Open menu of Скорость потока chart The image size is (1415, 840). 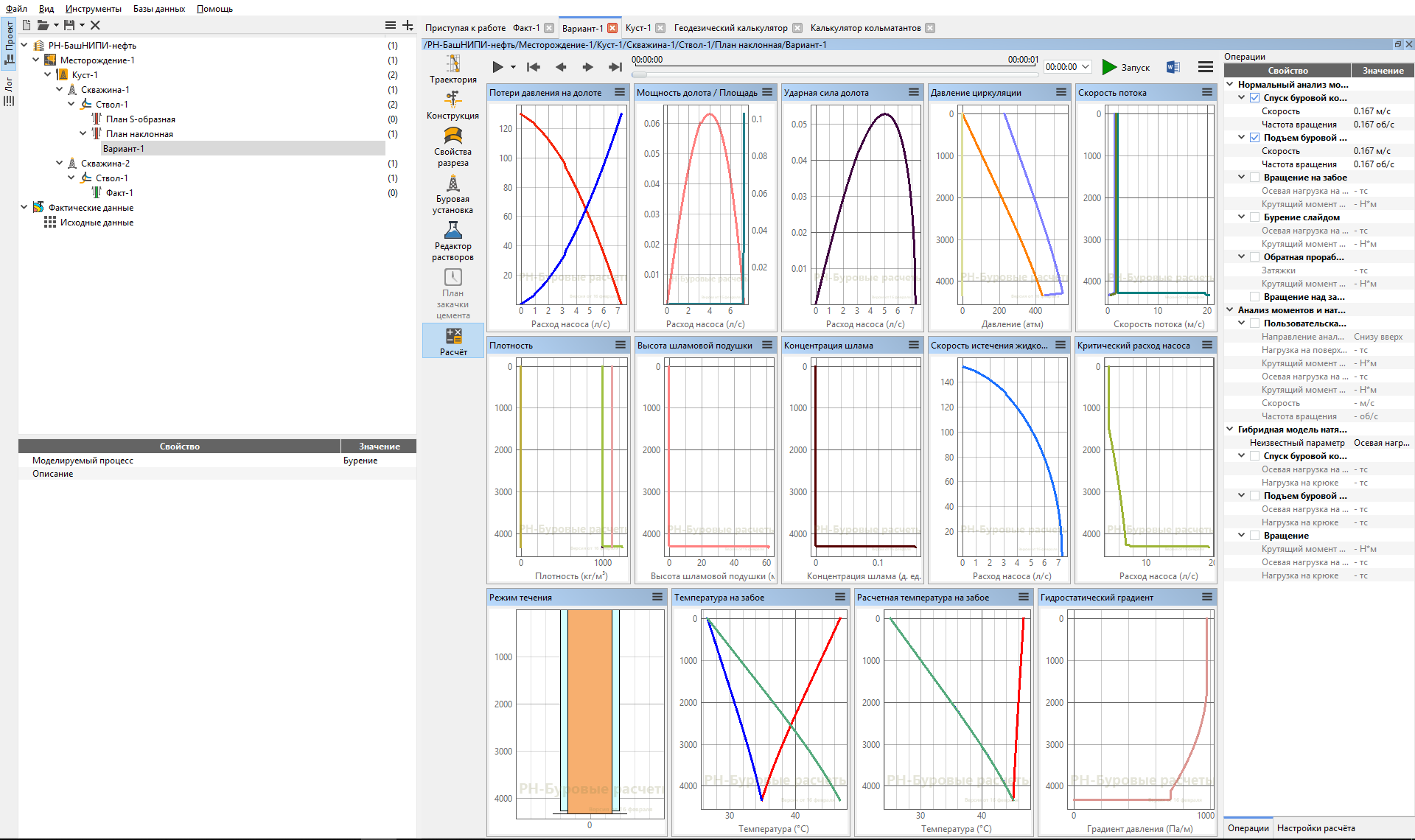(1207, 92)
